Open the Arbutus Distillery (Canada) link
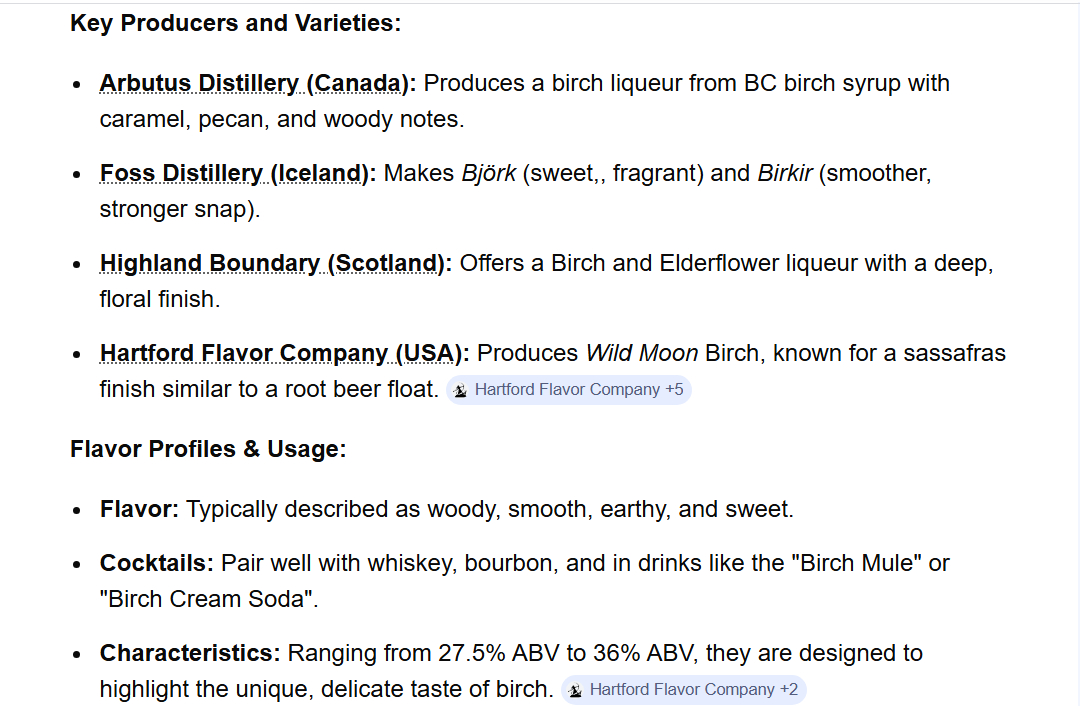 tap(257, 83)
